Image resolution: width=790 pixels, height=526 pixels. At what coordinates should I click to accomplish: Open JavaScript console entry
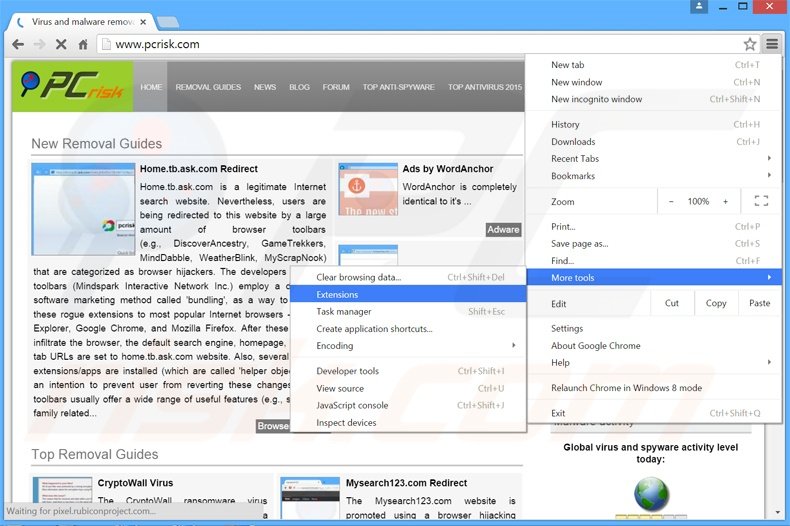pyautogui.click(x=409, y=405)
